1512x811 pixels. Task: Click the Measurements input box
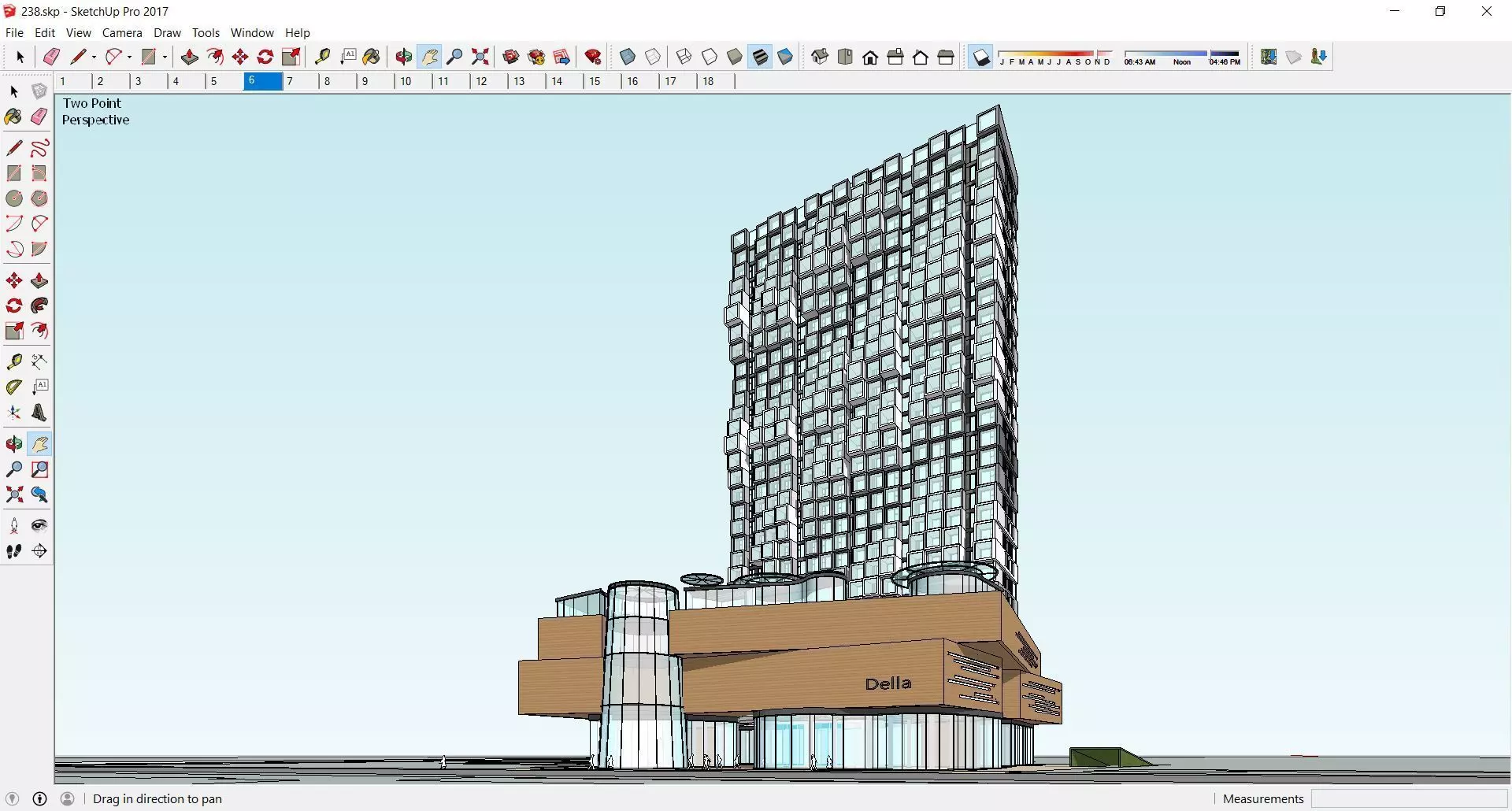[x=1409, y=799]
